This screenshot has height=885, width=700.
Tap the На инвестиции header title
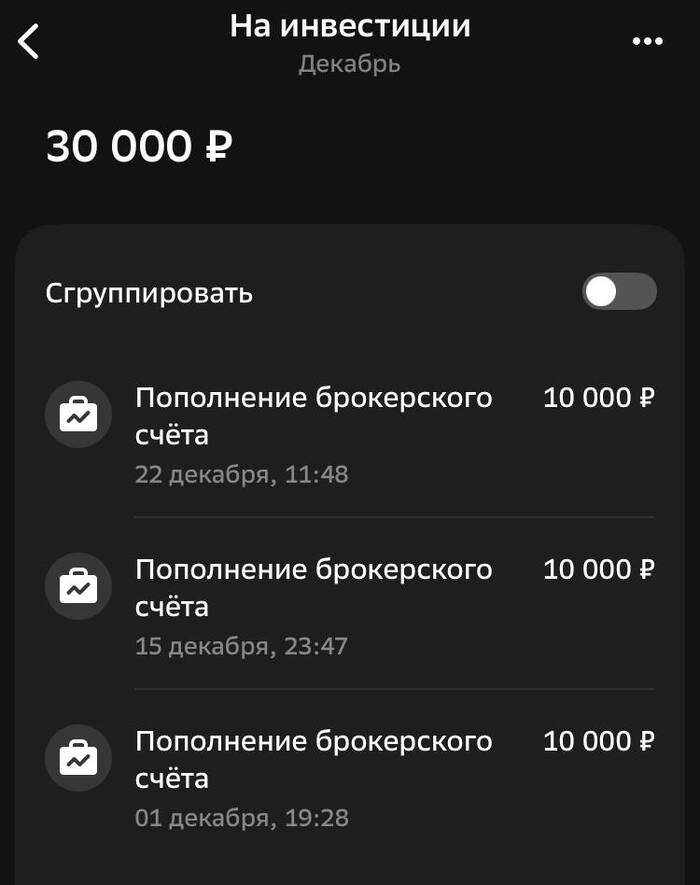pyautogui.click(x=350, y=26)
